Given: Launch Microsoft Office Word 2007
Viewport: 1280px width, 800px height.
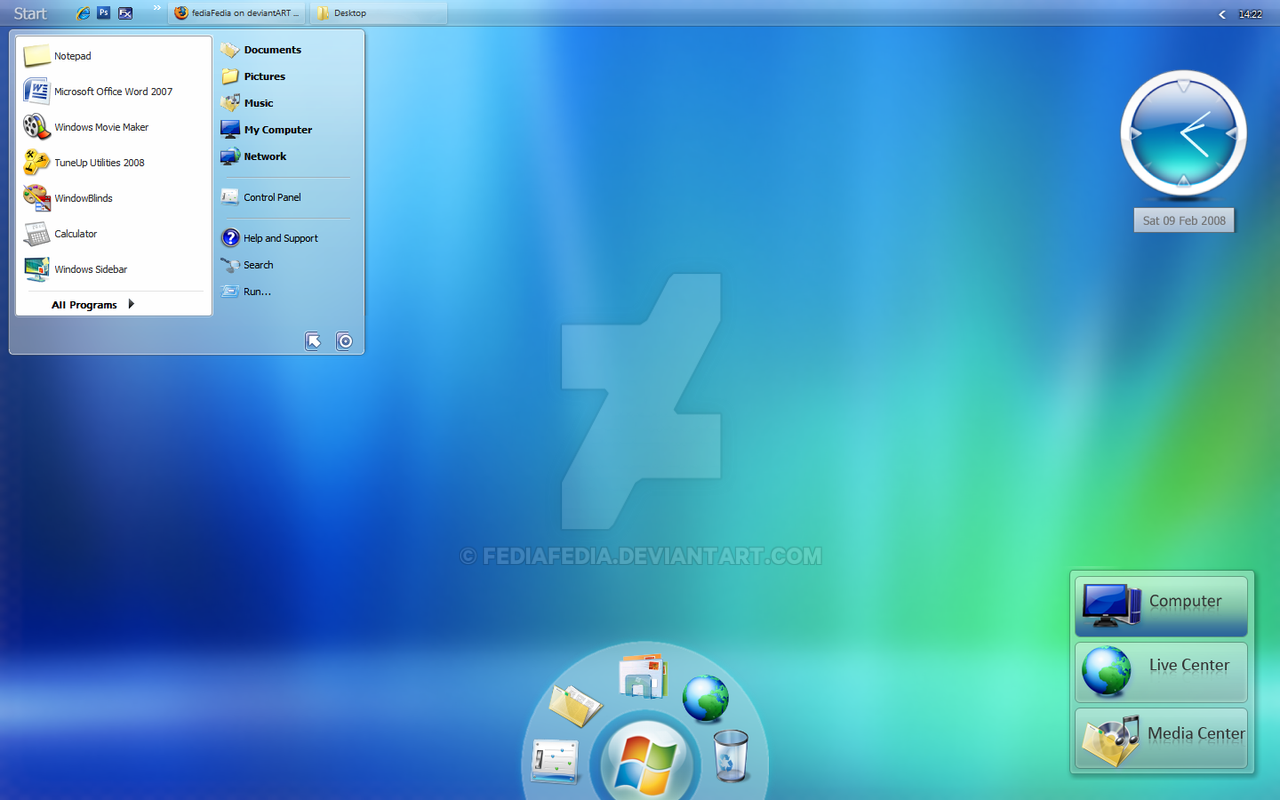Looking at the screenshot, I should point(114,91).
